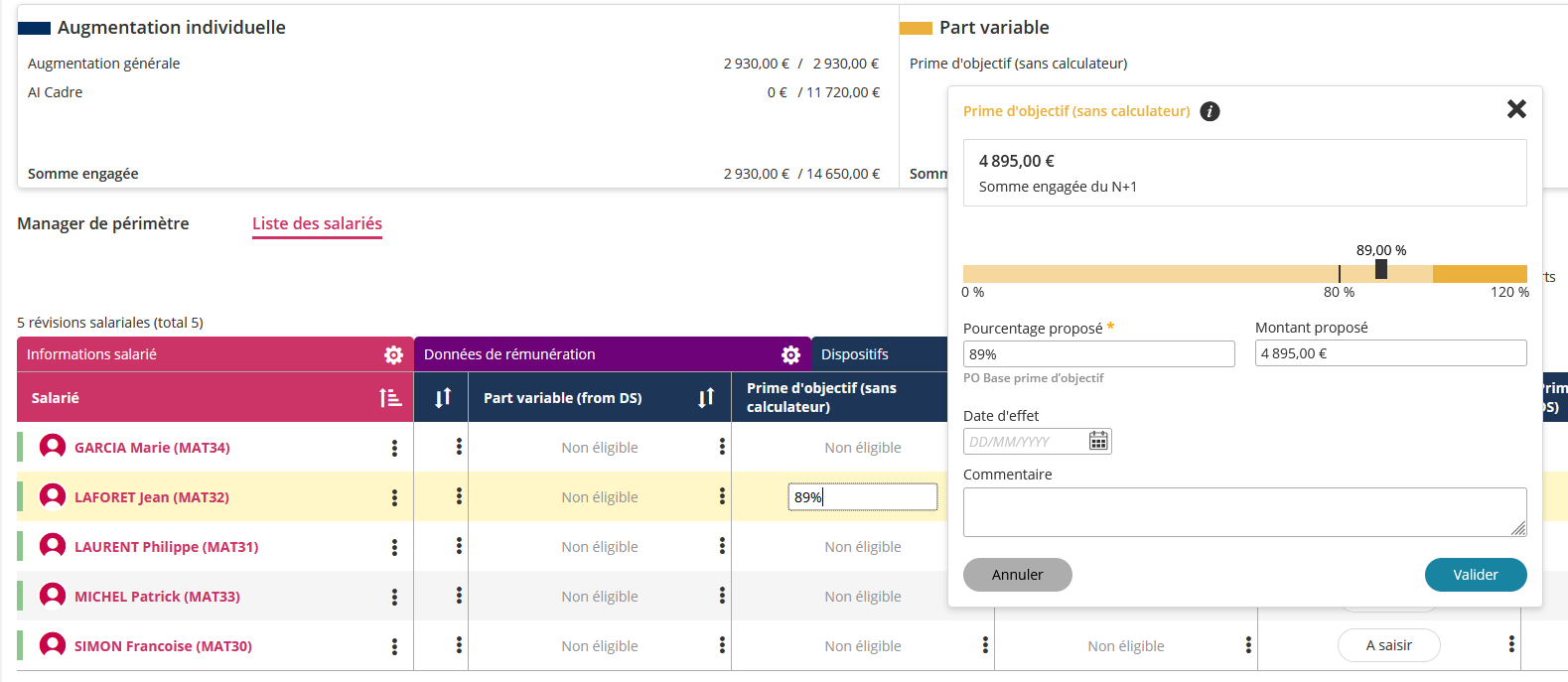
Task: Switch to Manager de périmètre tab
Action: pyautogui.click(x=103, y=223)
